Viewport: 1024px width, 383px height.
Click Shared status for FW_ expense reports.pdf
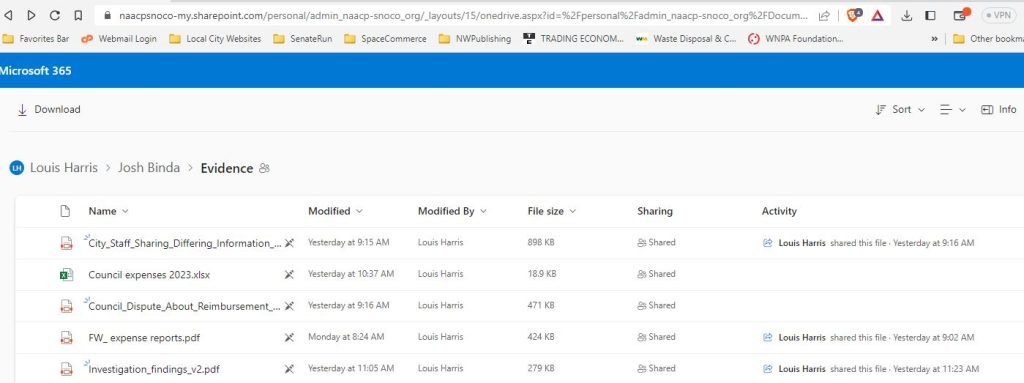(x=656, y=337)
